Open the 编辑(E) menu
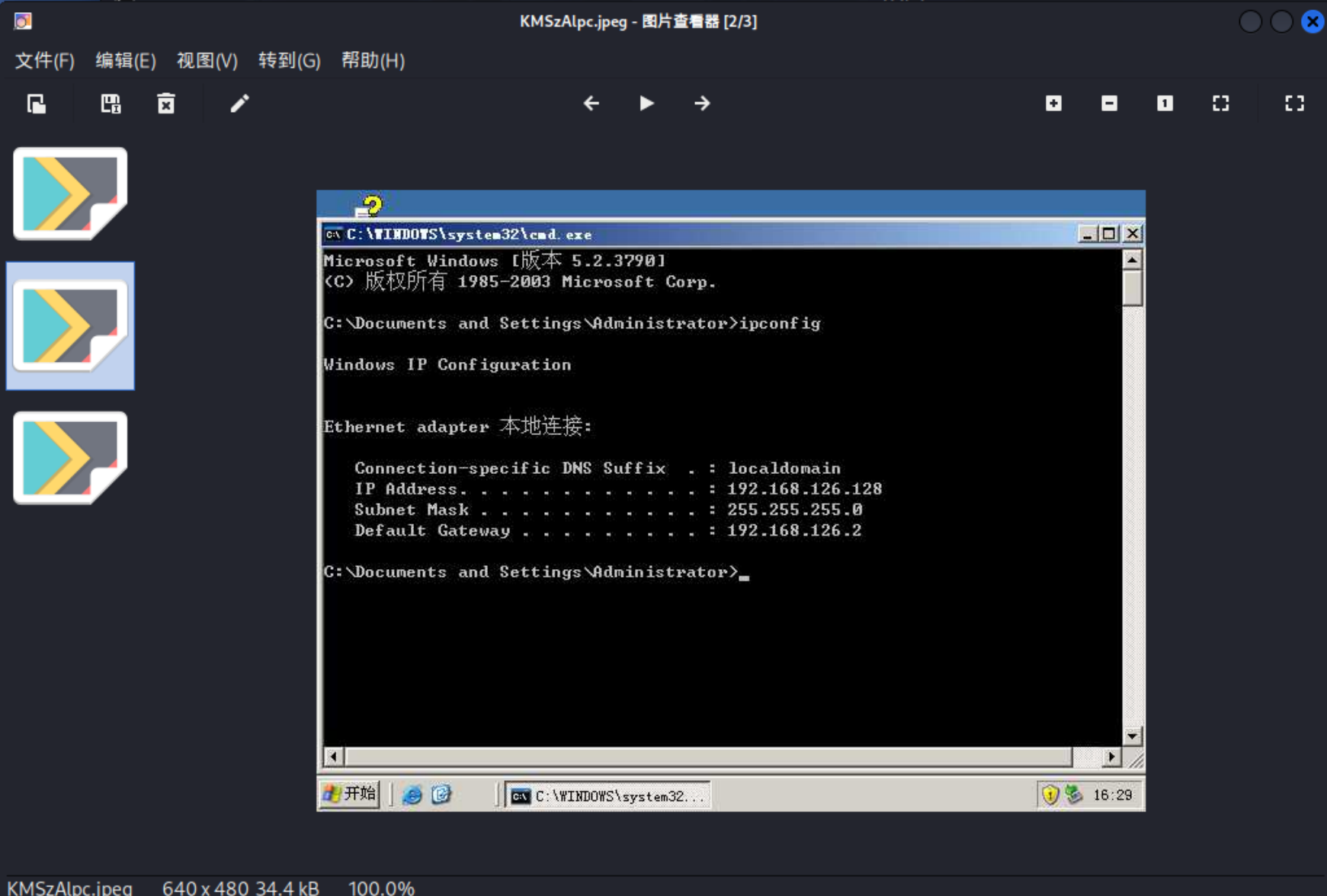The height and width of the screenshot is (896, 1327). (126, 60)
